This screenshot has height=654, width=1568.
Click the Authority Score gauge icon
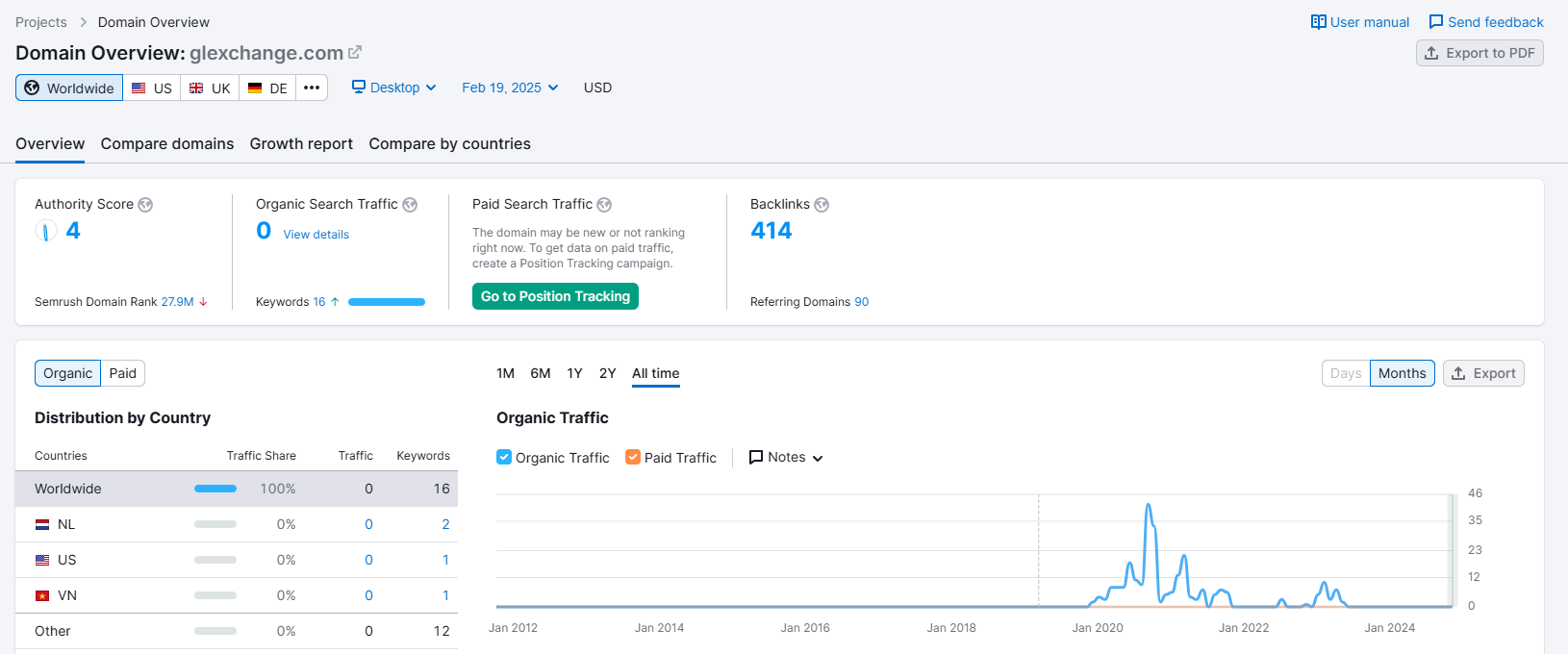point(46,231)
